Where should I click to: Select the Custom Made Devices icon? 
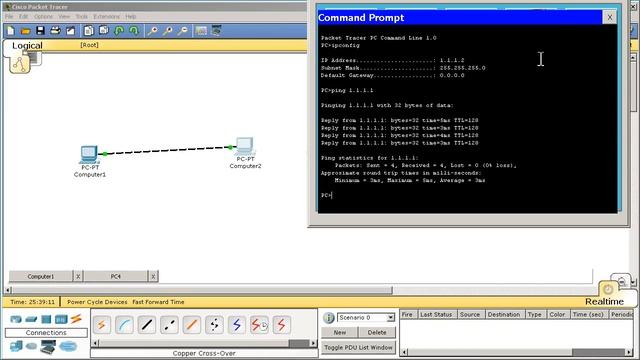[x=48, y=347]
